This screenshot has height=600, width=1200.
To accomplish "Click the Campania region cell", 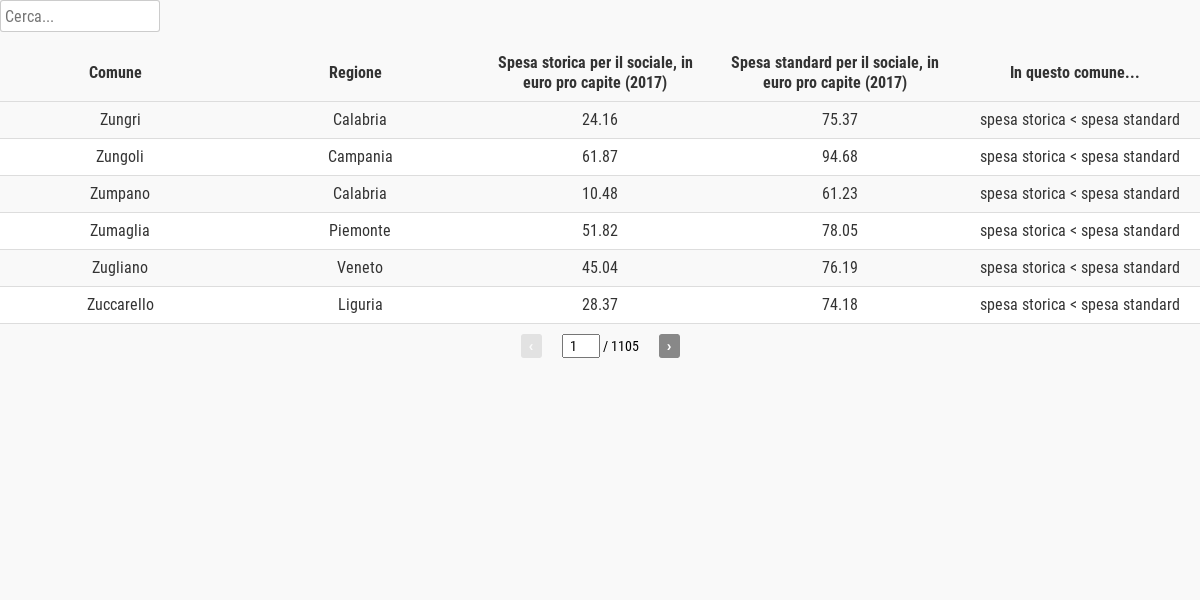I will point(360,157).
